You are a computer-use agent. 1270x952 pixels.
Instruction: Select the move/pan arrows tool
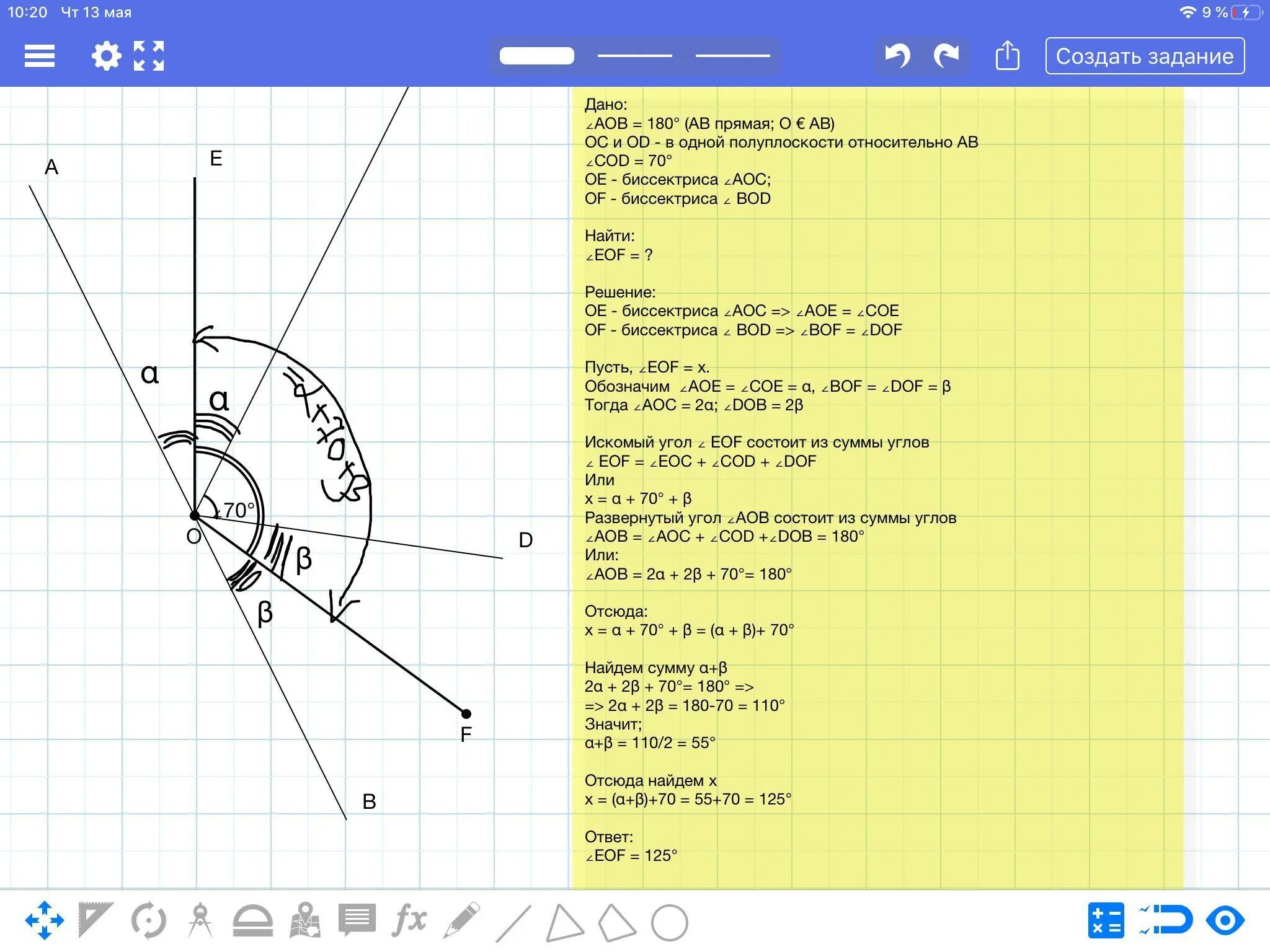(44, 920)
